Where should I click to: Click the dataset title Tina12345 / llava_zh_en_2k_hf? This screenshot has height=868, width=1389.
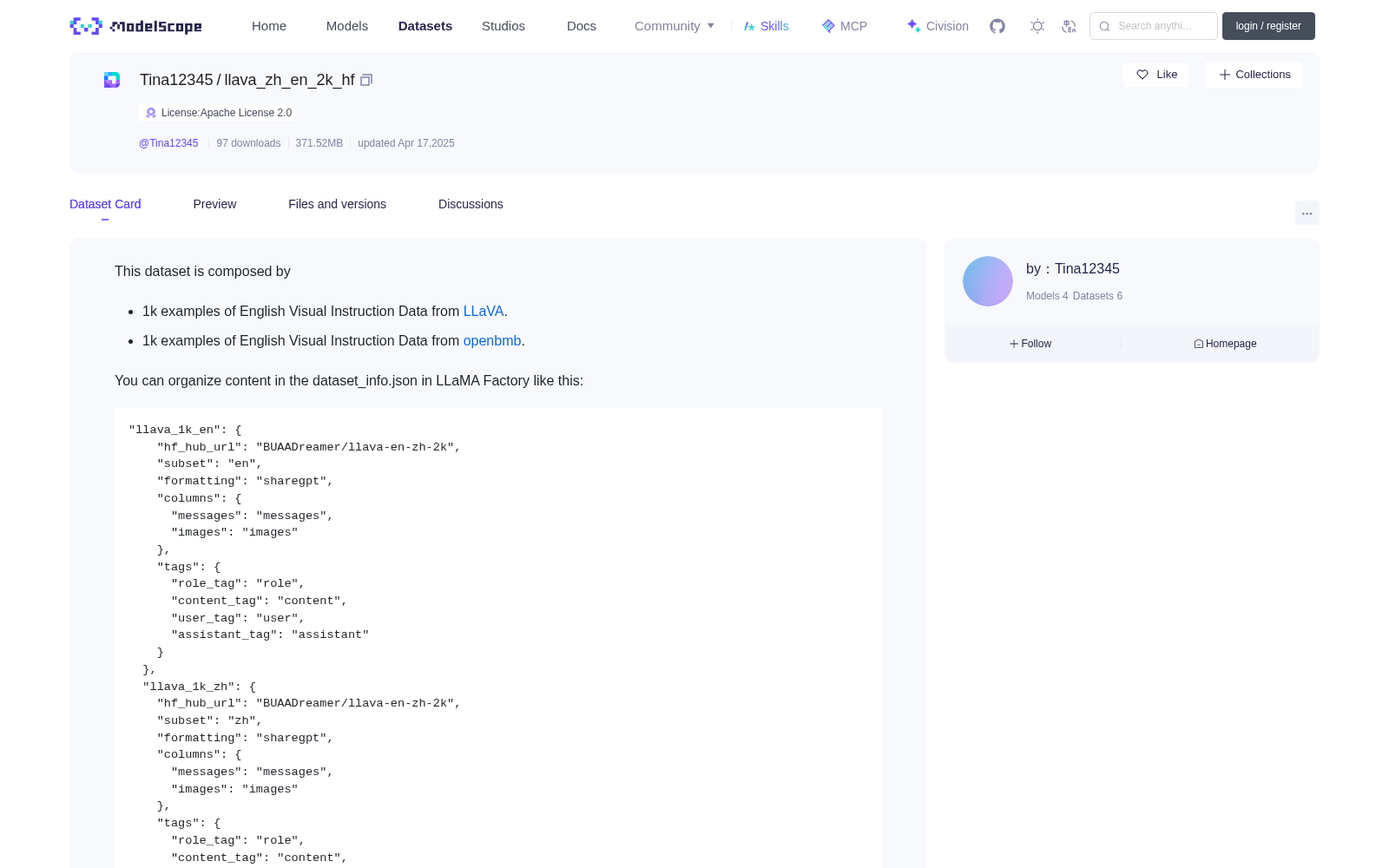247,80
